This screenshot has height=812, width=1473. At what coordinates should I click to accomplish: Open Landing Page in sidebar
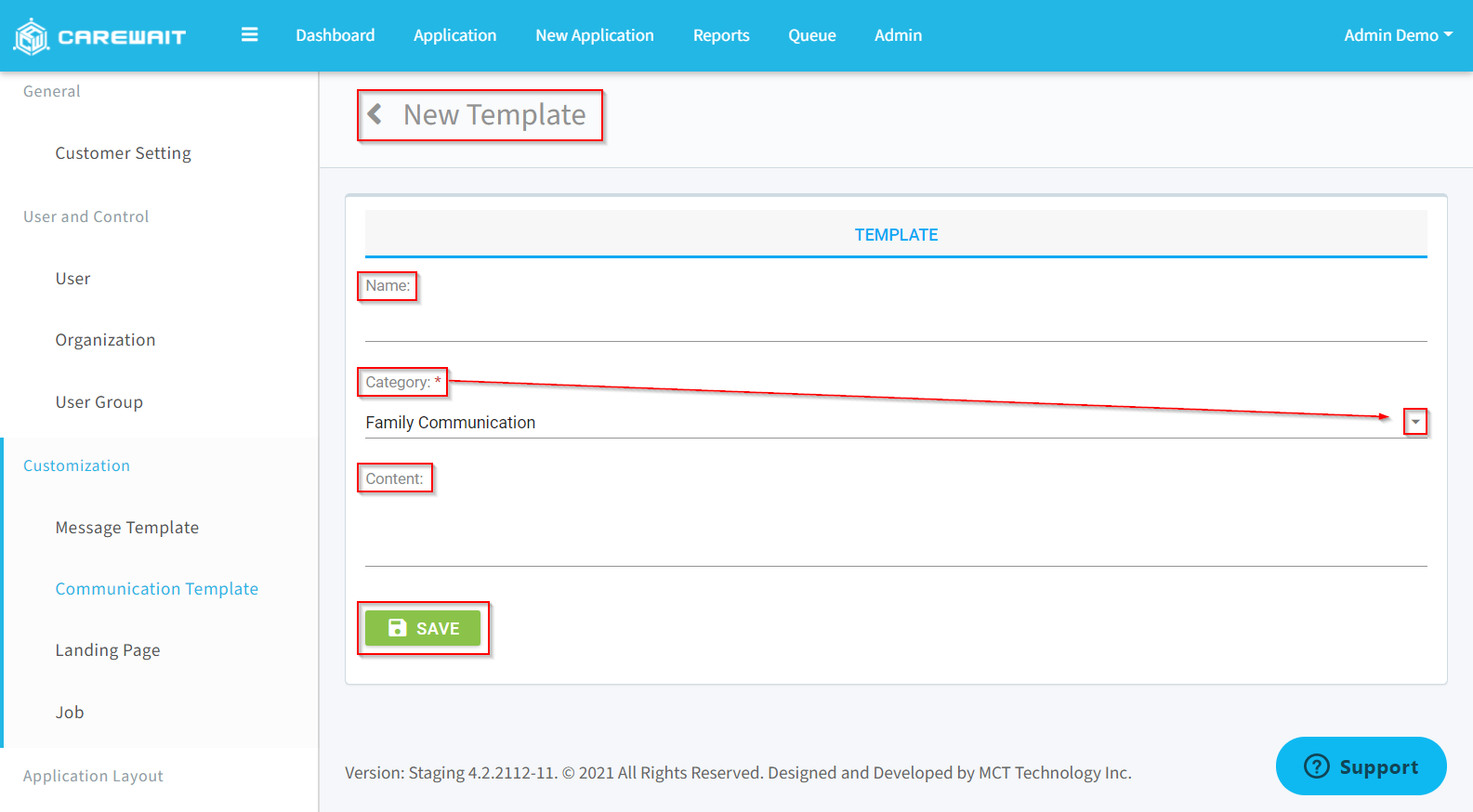pyautogui.click(x=108, y=650)
